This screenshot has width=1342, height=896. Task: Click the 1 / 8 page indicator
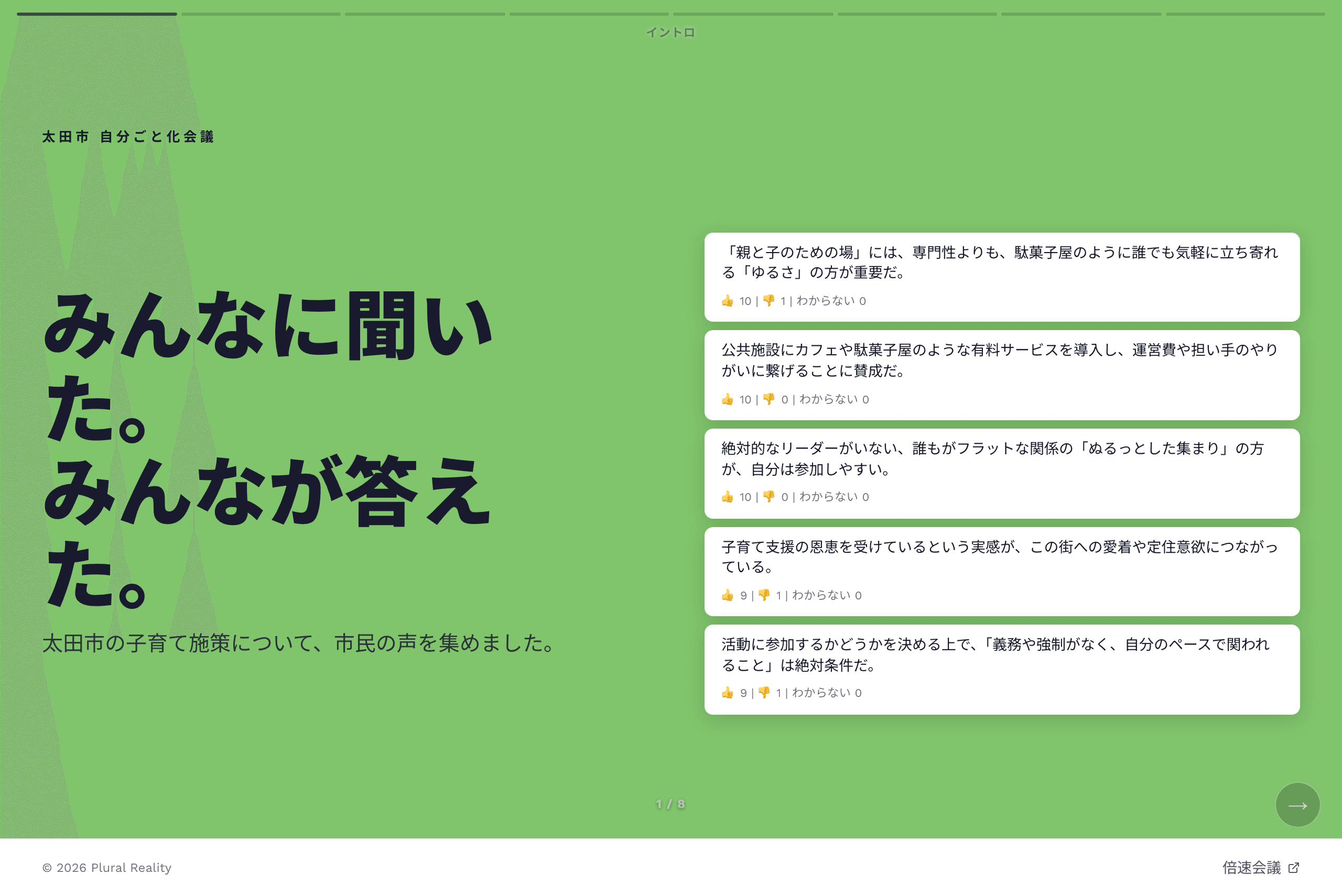[670, 804]
